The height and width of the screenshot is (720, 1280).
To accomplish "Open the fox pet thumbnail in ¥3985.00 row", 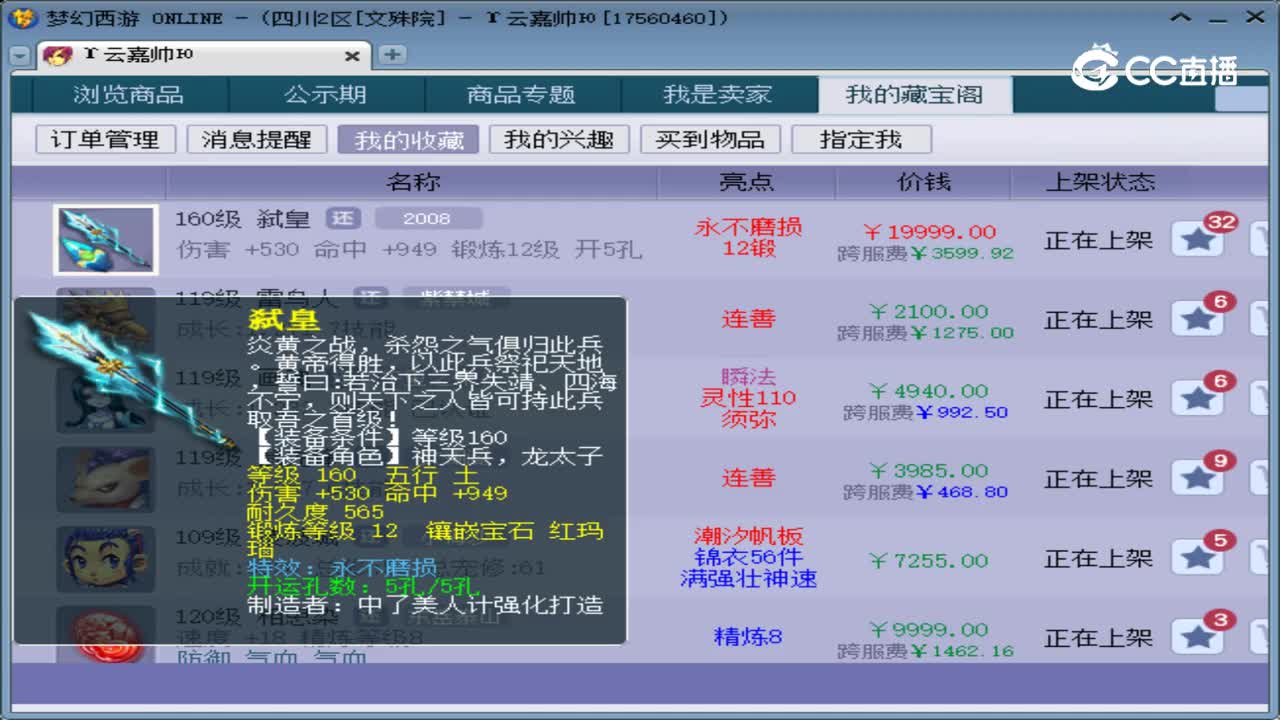I will tap(105, 479).
